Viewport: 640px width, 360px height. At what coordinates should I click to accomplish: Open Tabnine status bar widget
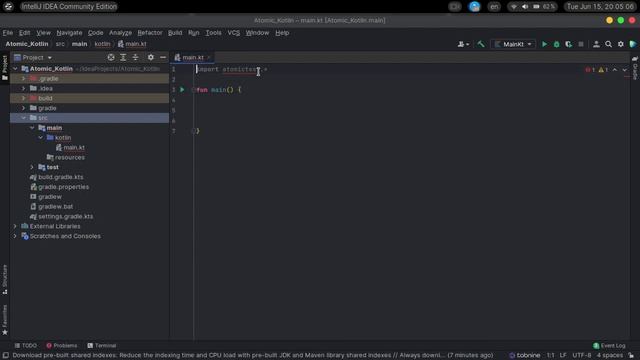click(x=524, y=356)
